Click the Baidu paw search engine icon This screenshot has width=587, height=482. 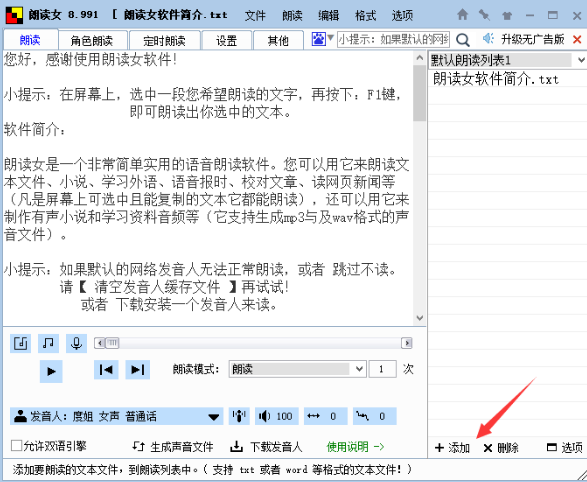pos(319,39)
